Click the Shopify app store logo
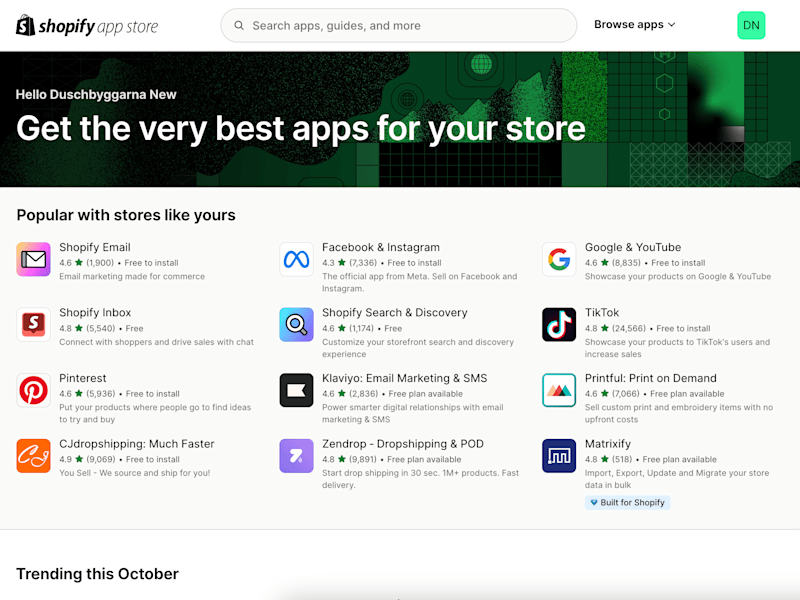The image size is (800, 600). point(87,26)
